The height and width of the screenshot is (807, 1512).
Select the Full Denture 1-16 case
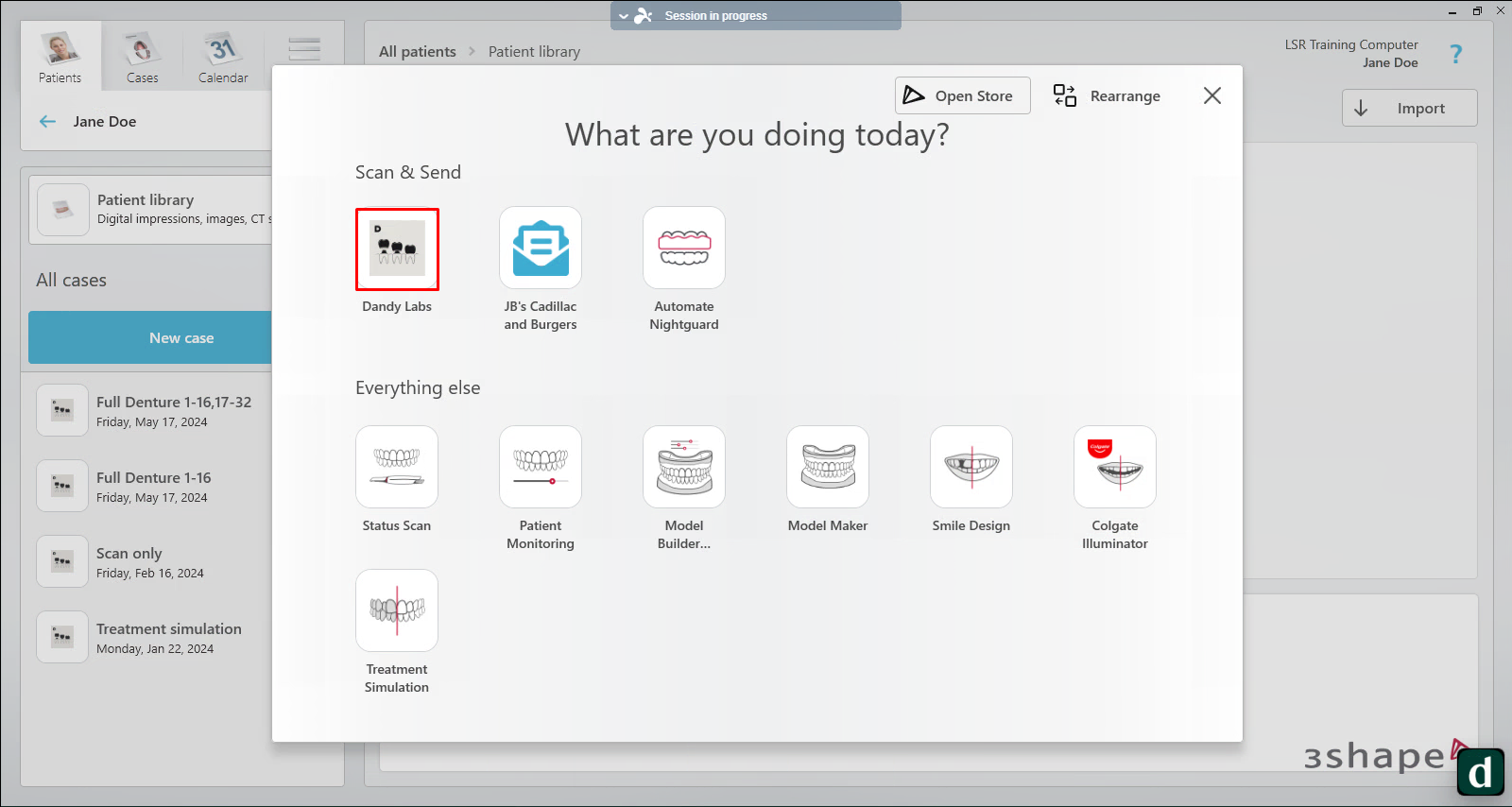[x=153, y=486]
